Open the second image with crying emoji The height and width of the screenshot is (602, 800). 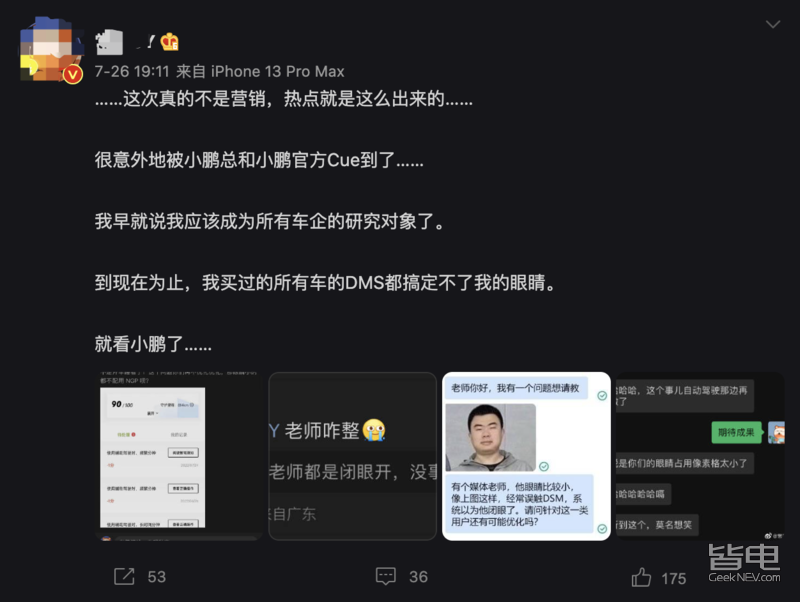point(353,456)
